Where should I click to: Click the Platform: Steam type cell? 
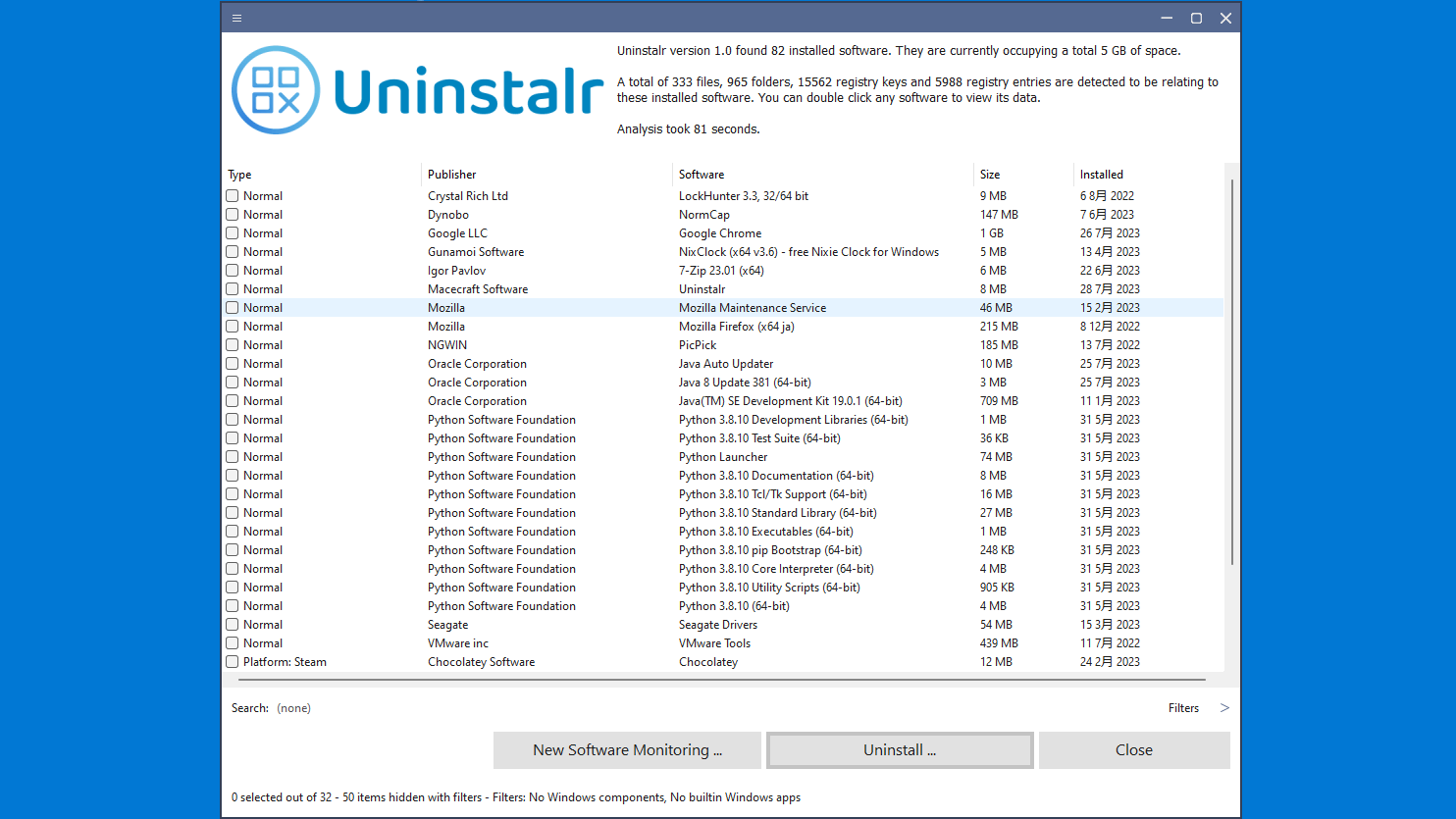285,662
